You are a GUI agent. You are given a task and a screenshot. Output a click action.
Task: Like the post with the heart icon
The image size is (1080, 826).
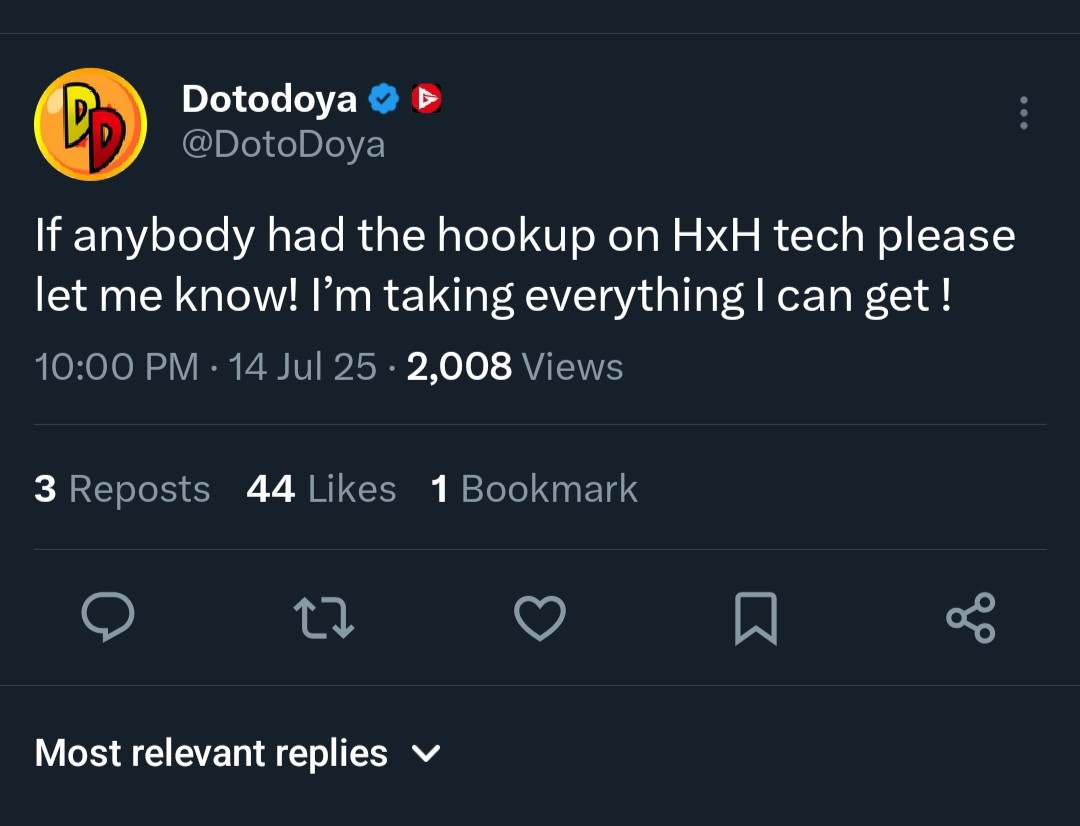[540, 617]
